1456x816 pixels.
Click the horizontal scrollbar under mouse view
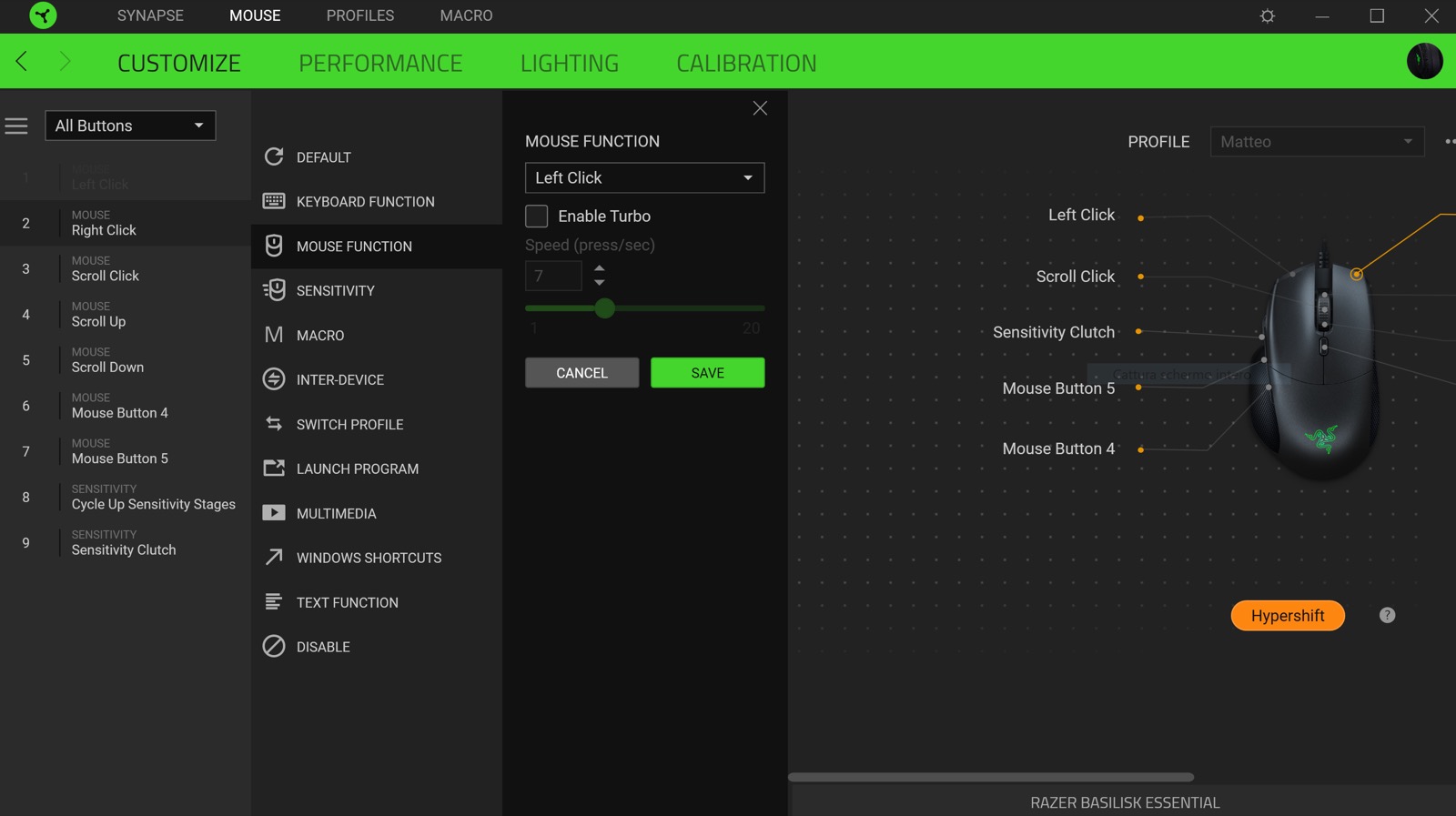click(x=991, y=777)
